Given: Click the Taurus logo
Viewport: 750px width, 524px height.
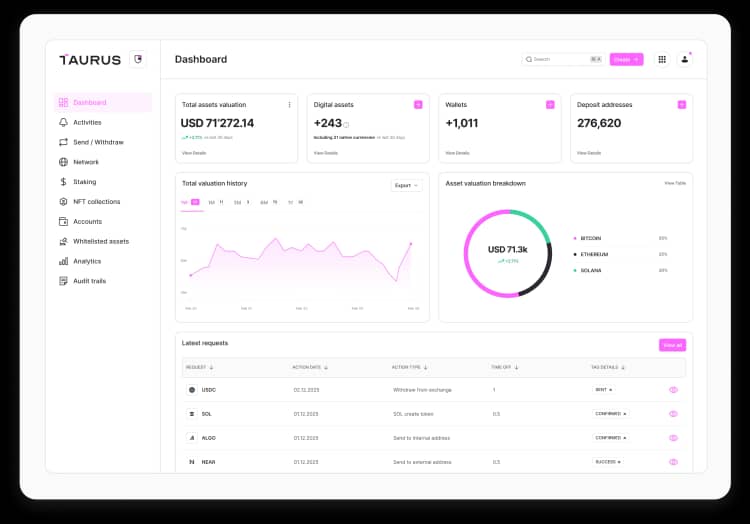Looking at the screenshot, I should [x=90, y=60].
